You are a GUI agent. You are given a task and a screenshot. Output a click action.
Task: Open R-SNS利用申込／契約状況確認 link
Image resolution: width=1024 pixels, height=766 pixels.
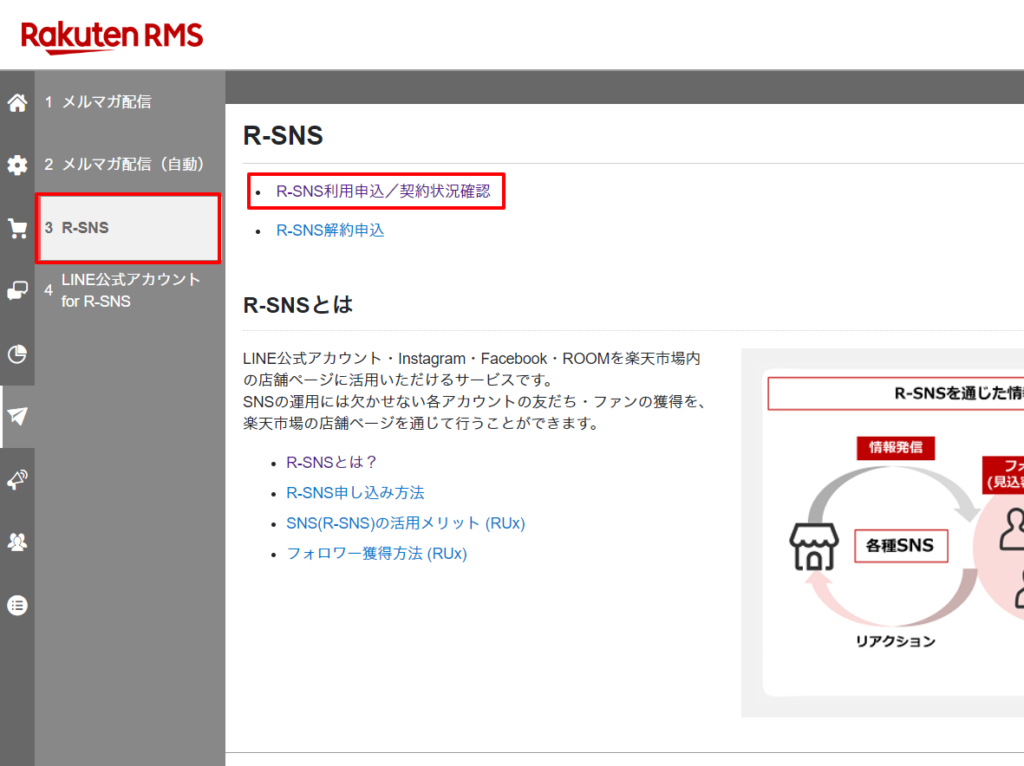[x=383, y=191]
